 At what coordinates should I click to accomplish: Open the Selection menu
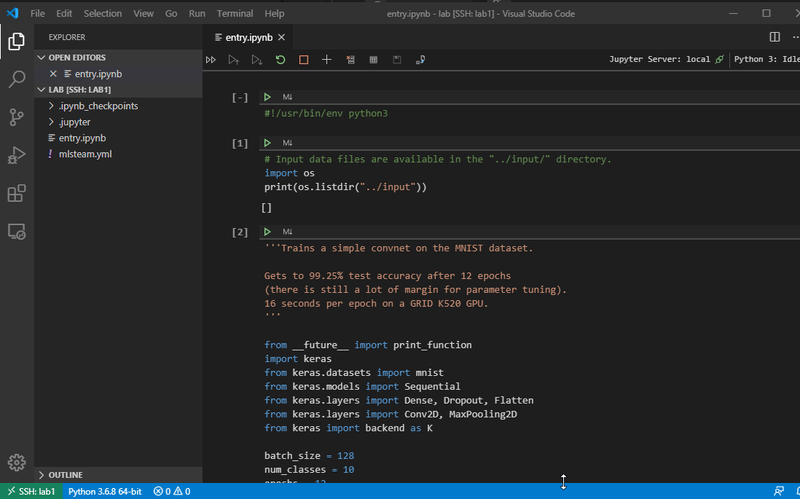(x=103, y=14)
